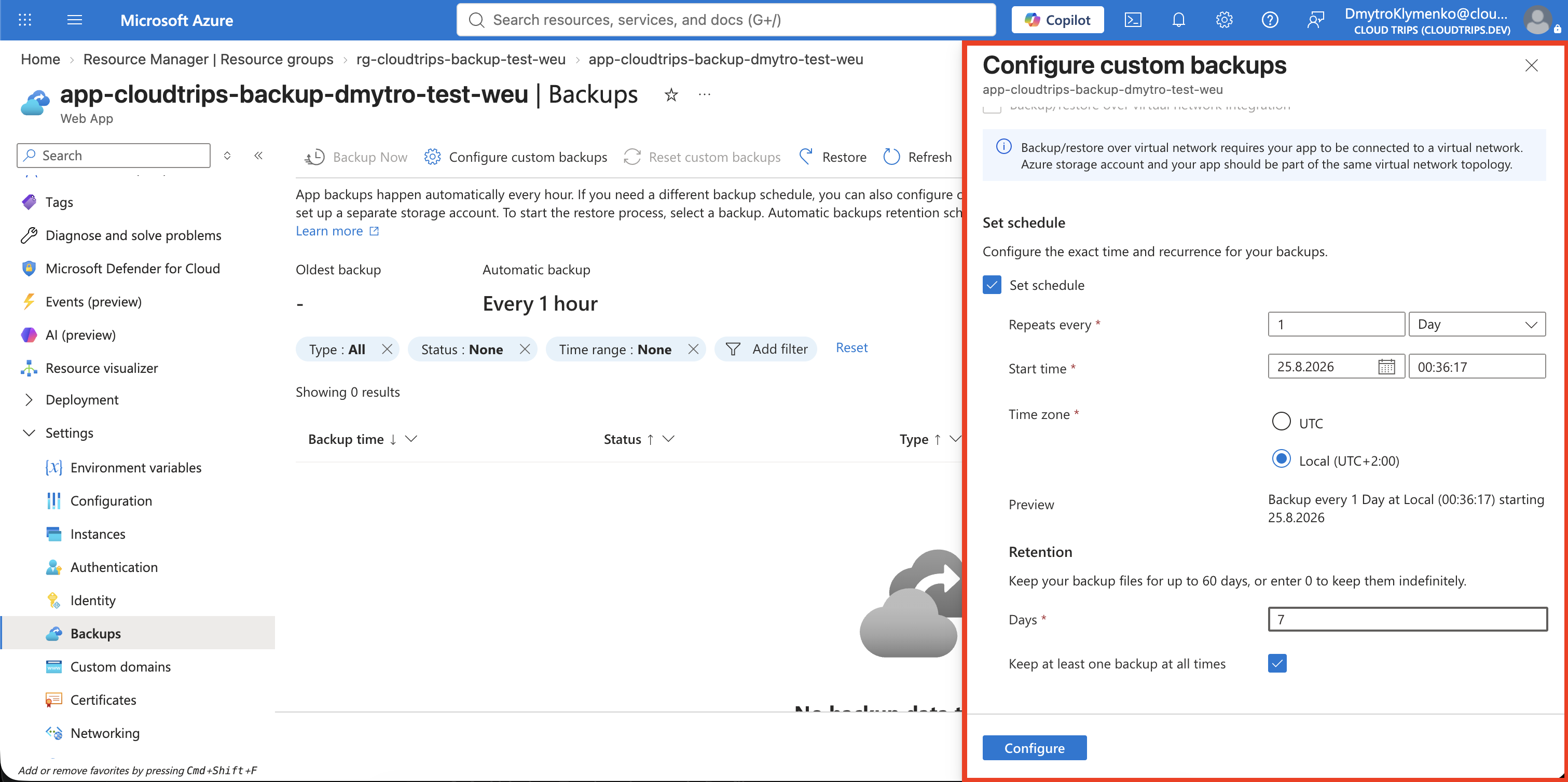Click Refresh in toolbar
This screenshot has height=782, width=1568.
(x=917, y=157)
